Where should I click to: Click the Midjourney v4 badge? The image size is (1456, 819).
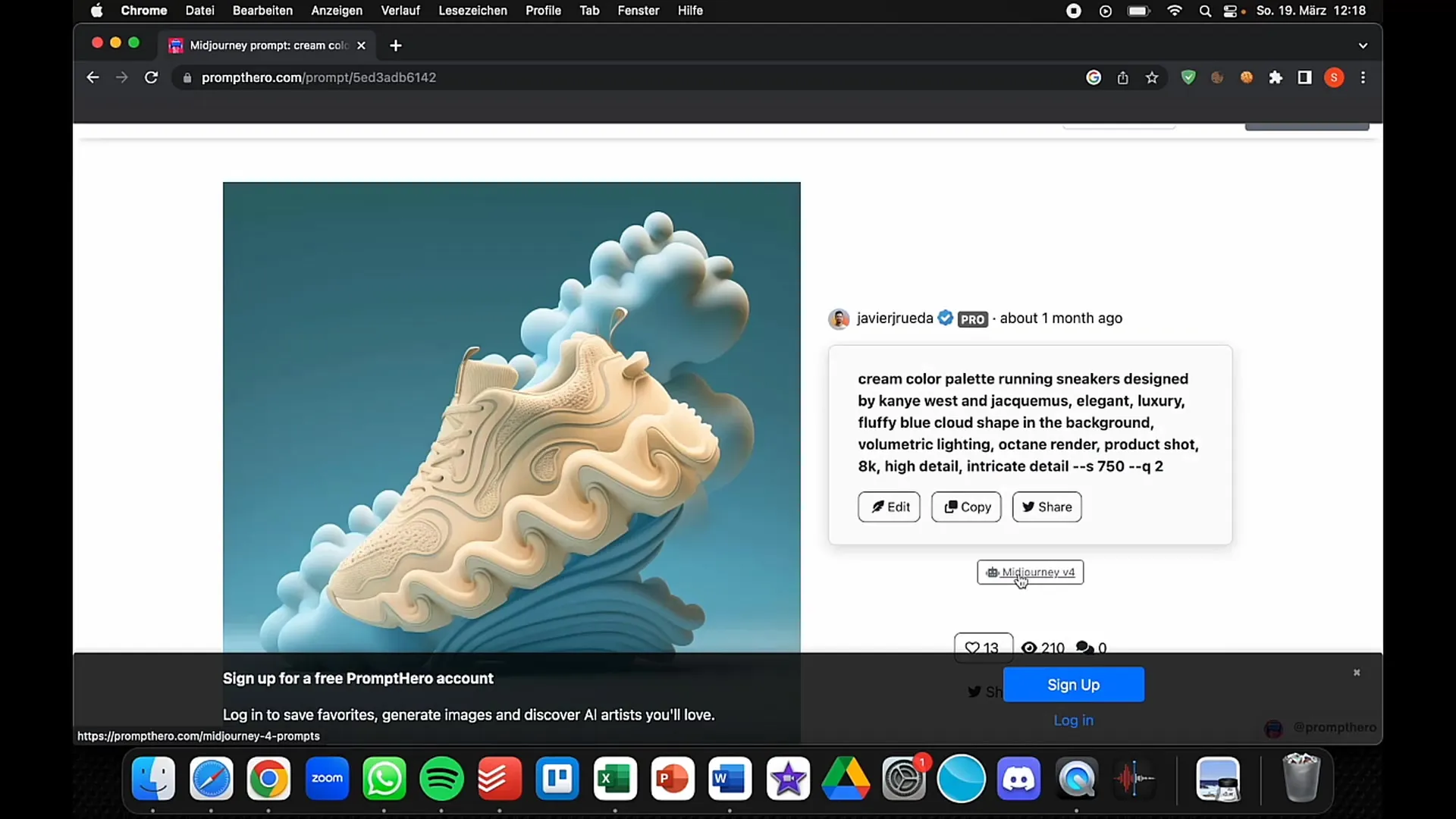coord(1030,571)
